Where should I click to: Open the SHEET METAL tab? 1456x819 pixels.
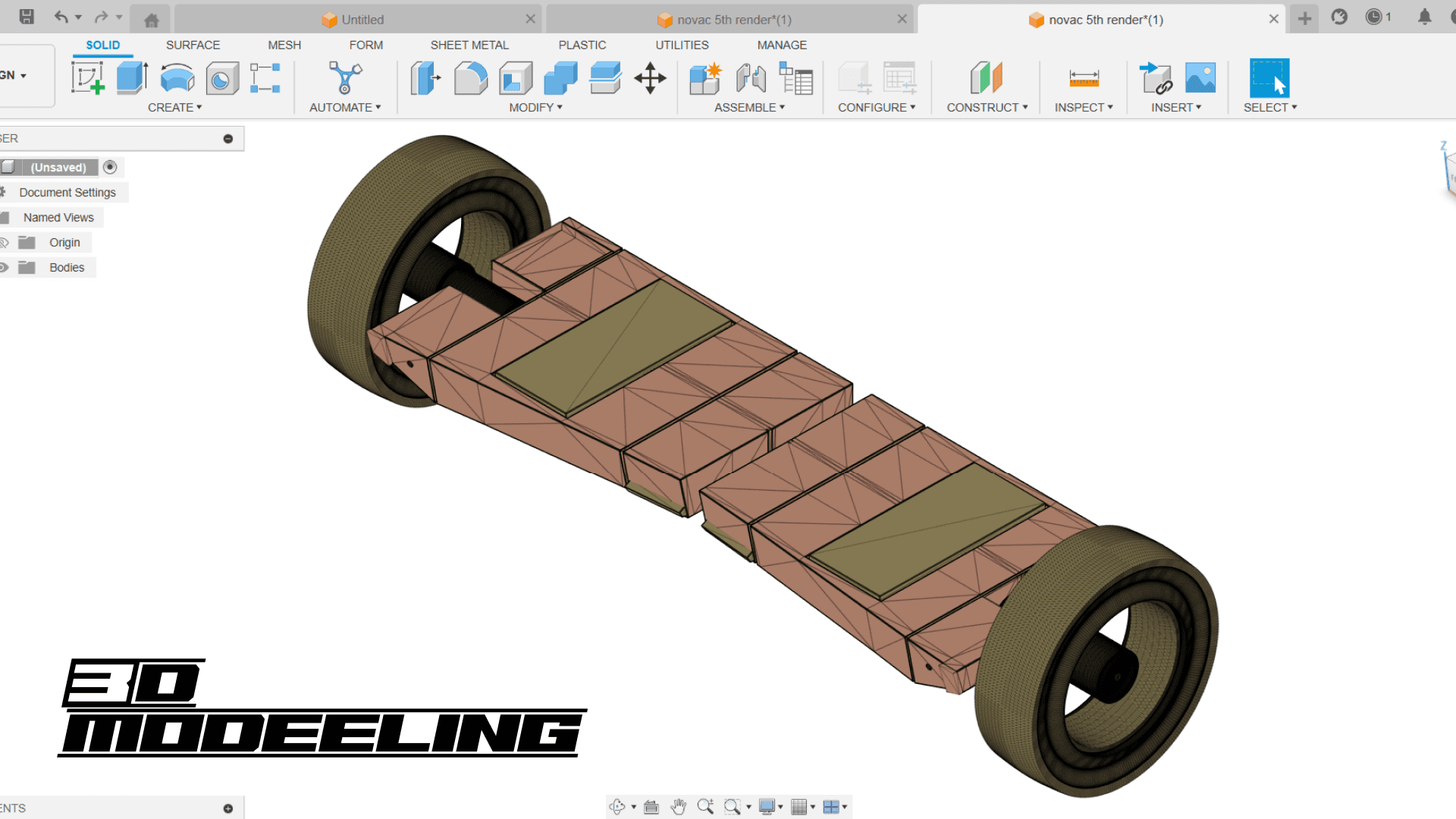pyautogui.click(x=469, y=45)
